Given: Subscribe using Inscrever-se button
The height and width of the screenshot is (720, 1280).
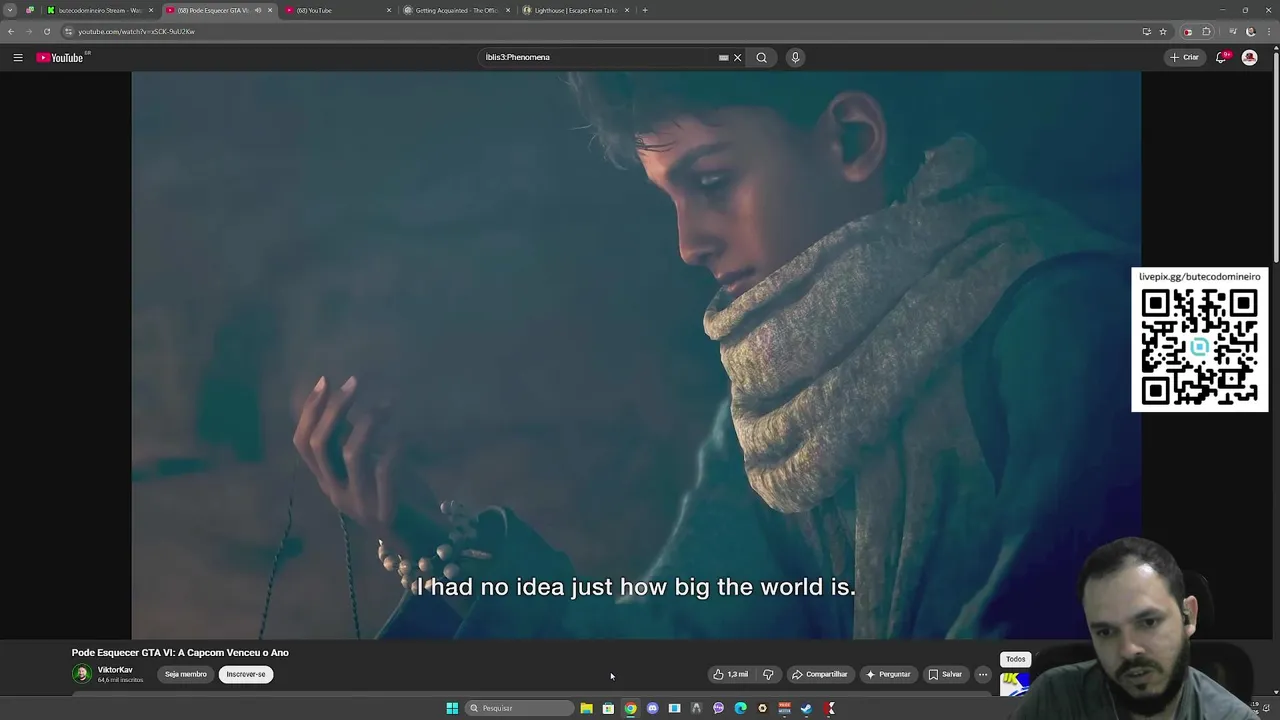Looking at the screenshot, I should 246,674.
